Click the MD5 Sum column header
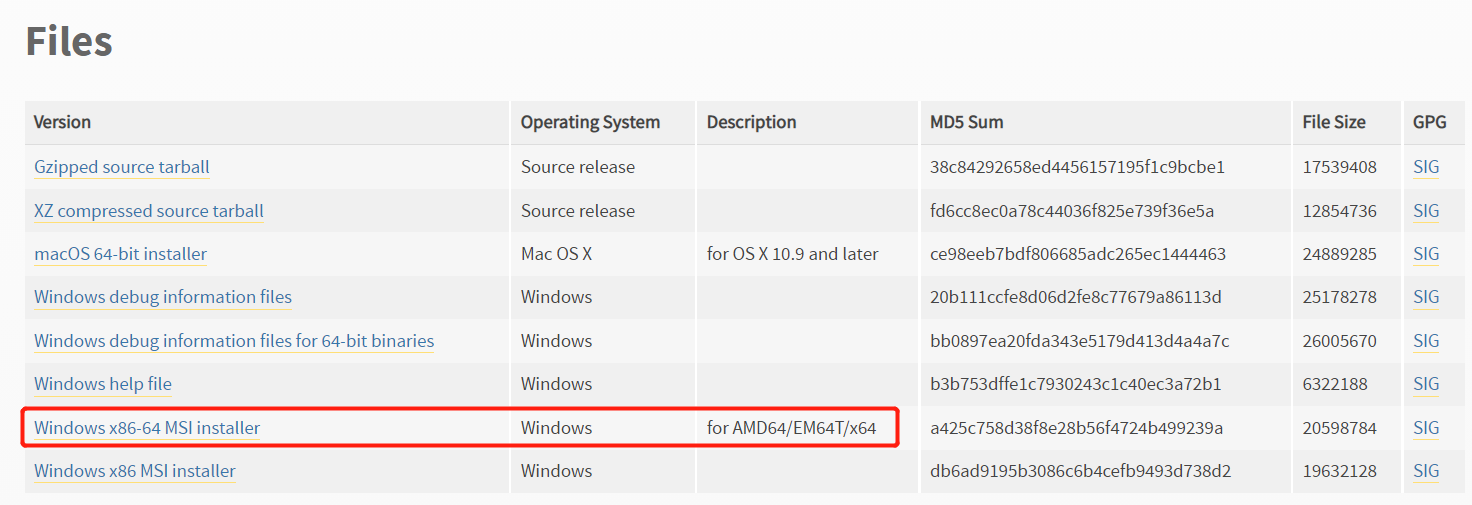The image size is (1472, 505). (966, 122)
